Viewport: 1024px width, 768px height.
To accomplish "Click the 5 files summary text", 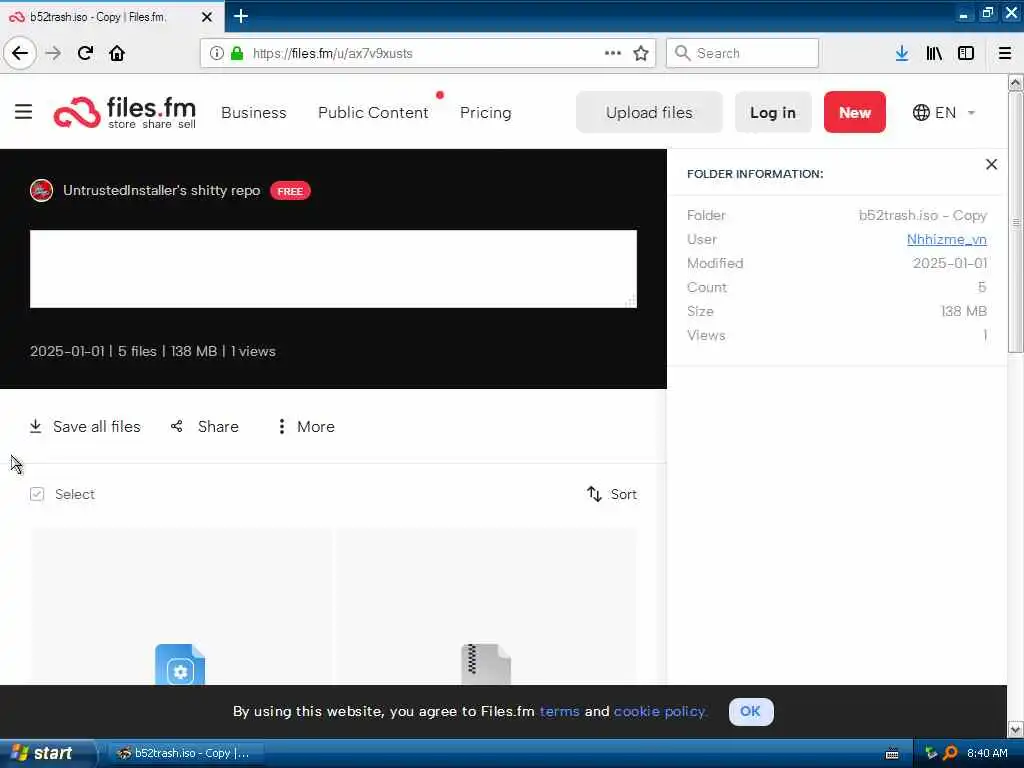I will click(137, 351).
